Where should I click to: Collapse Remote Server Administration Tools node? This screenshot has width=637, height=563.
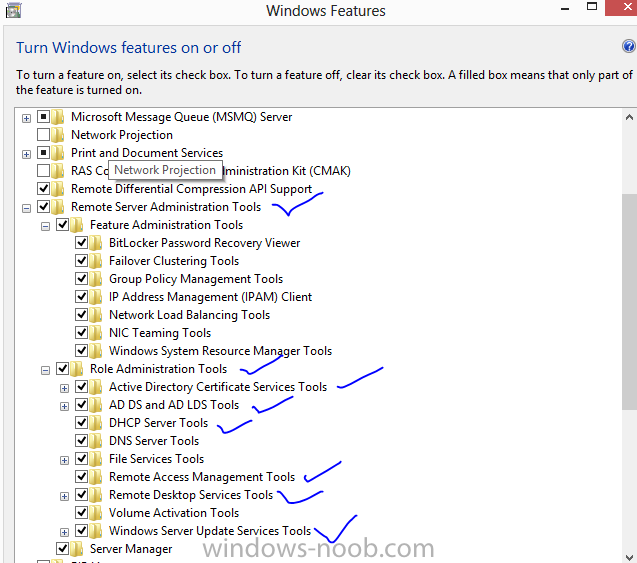click(x=26, y=208)
